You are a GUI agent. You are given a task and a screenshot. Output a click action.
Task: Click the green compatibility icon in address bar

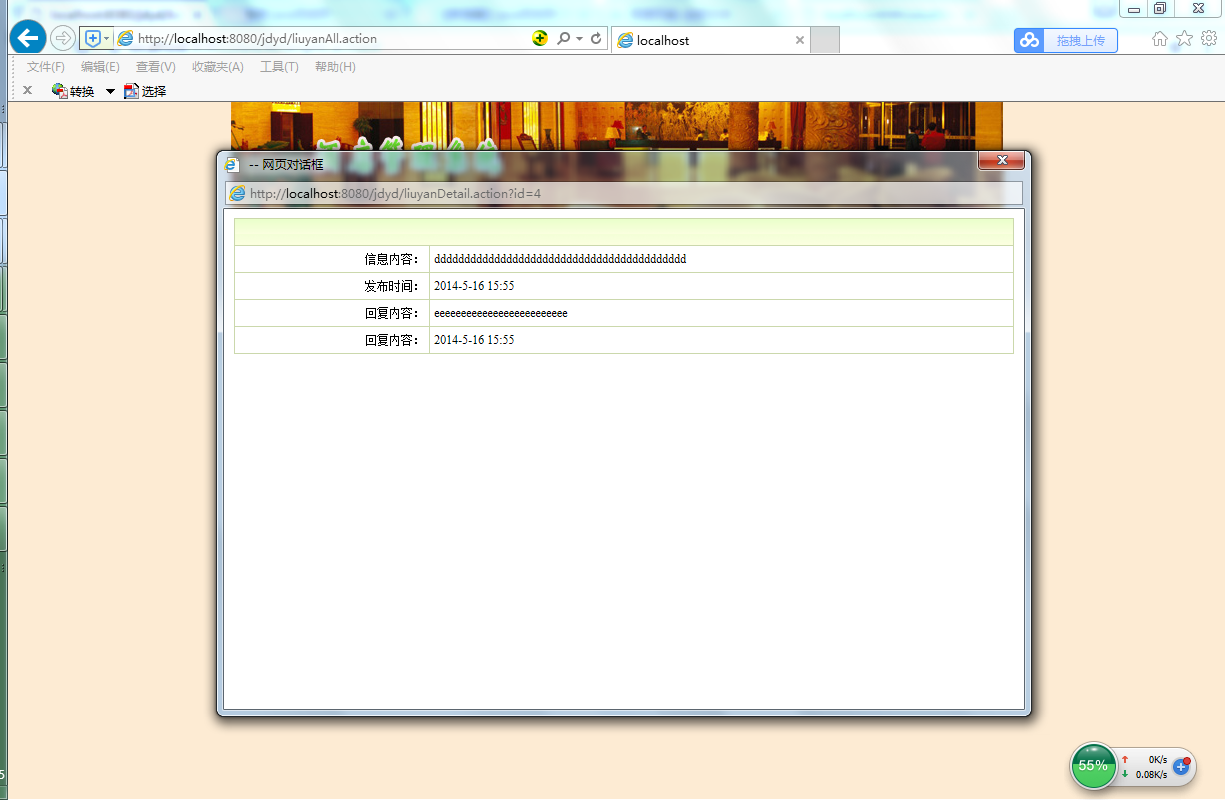pyautogui.click(x=540, y=38)
